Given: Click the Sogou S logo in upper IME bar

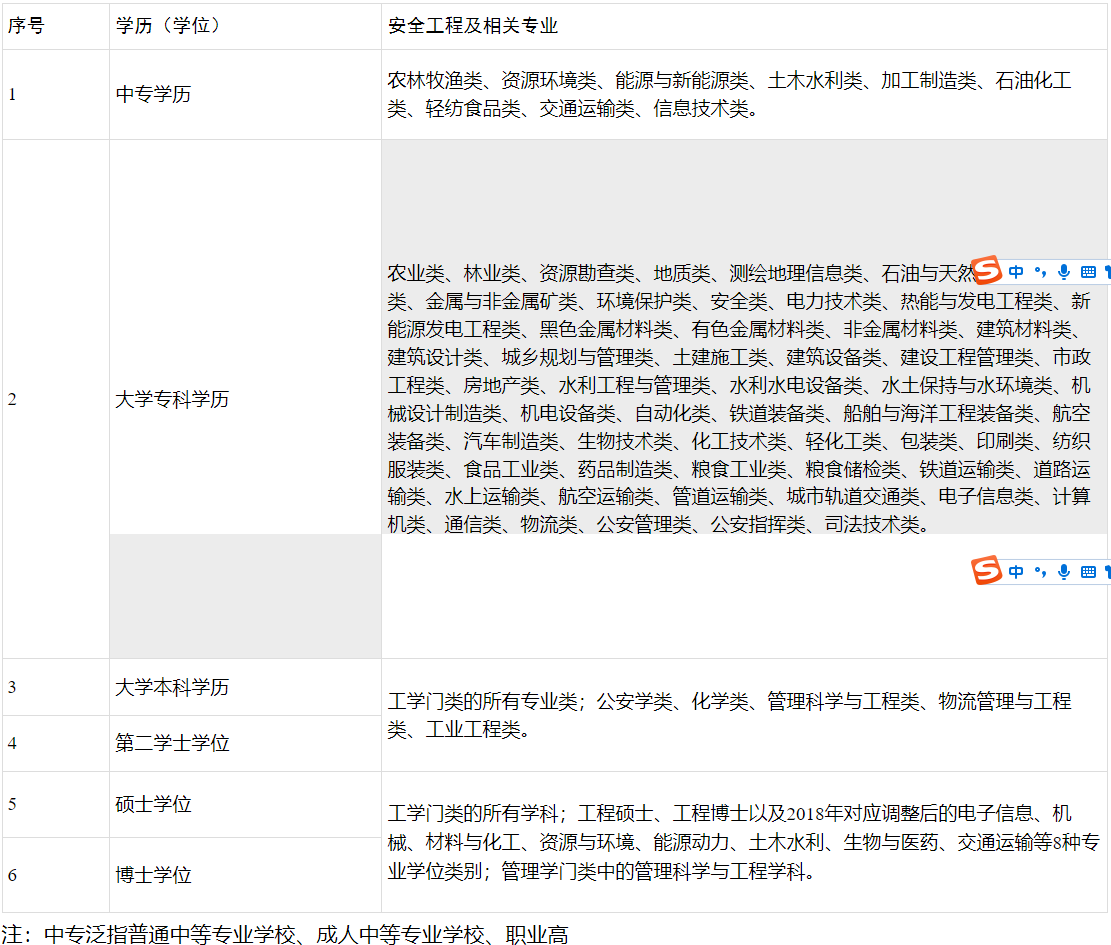Looking at the screenshot, I should point(987,271).
